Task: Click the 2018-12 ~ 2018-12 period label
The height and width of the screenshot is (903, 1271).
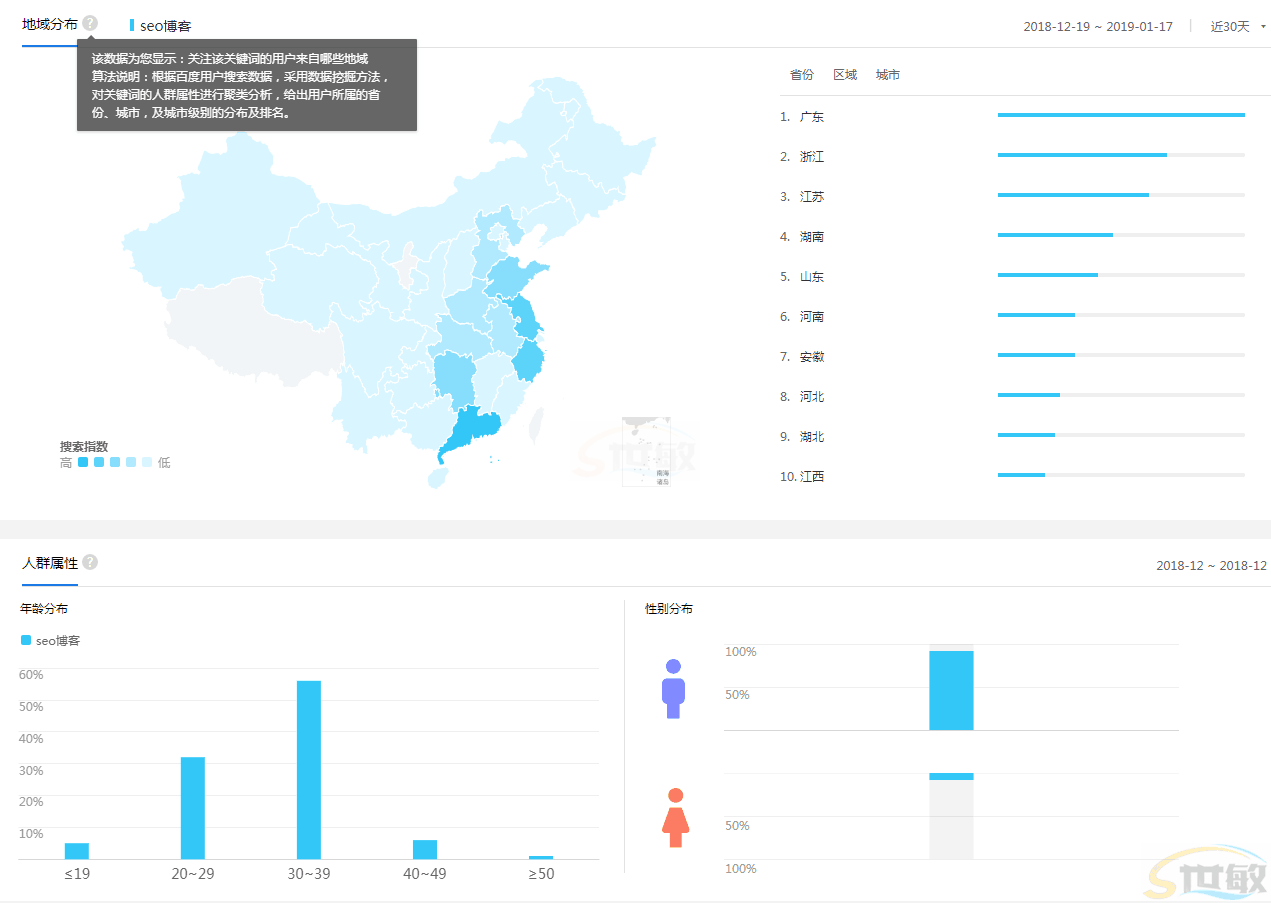Action: [x=1211, y=565]
